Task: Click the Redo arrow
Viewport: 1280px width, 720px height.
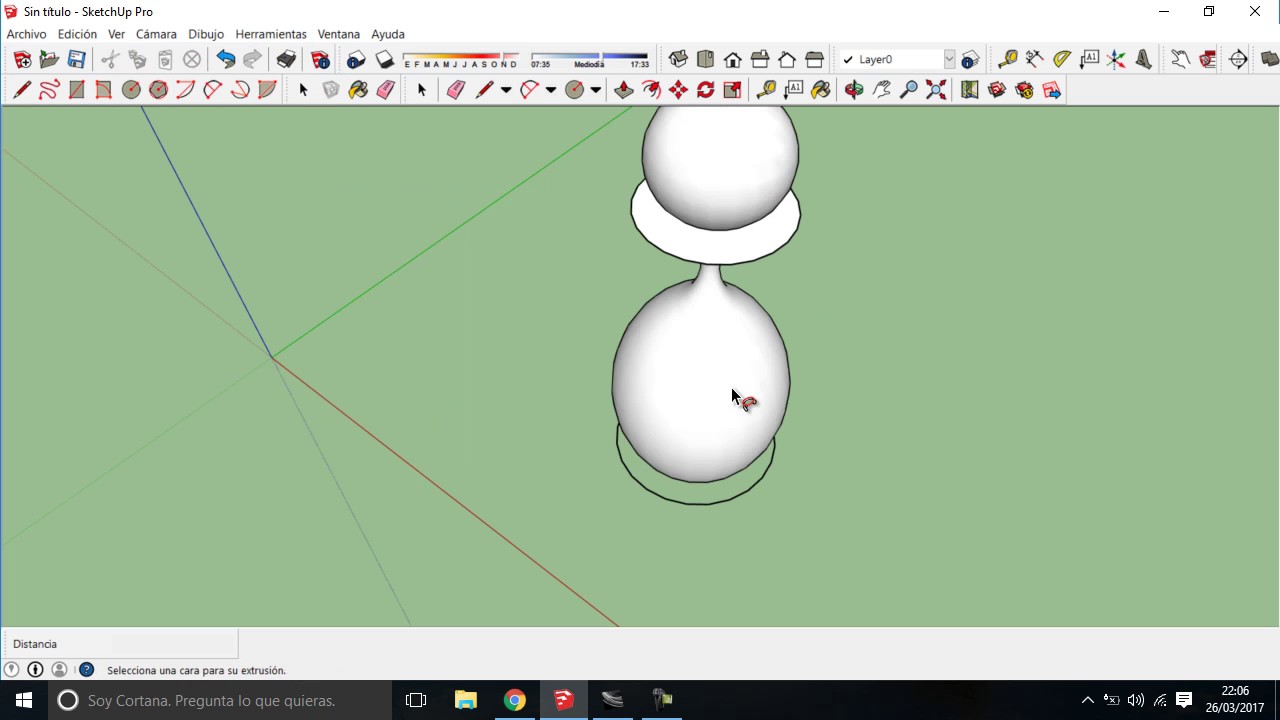Action: 252,59
